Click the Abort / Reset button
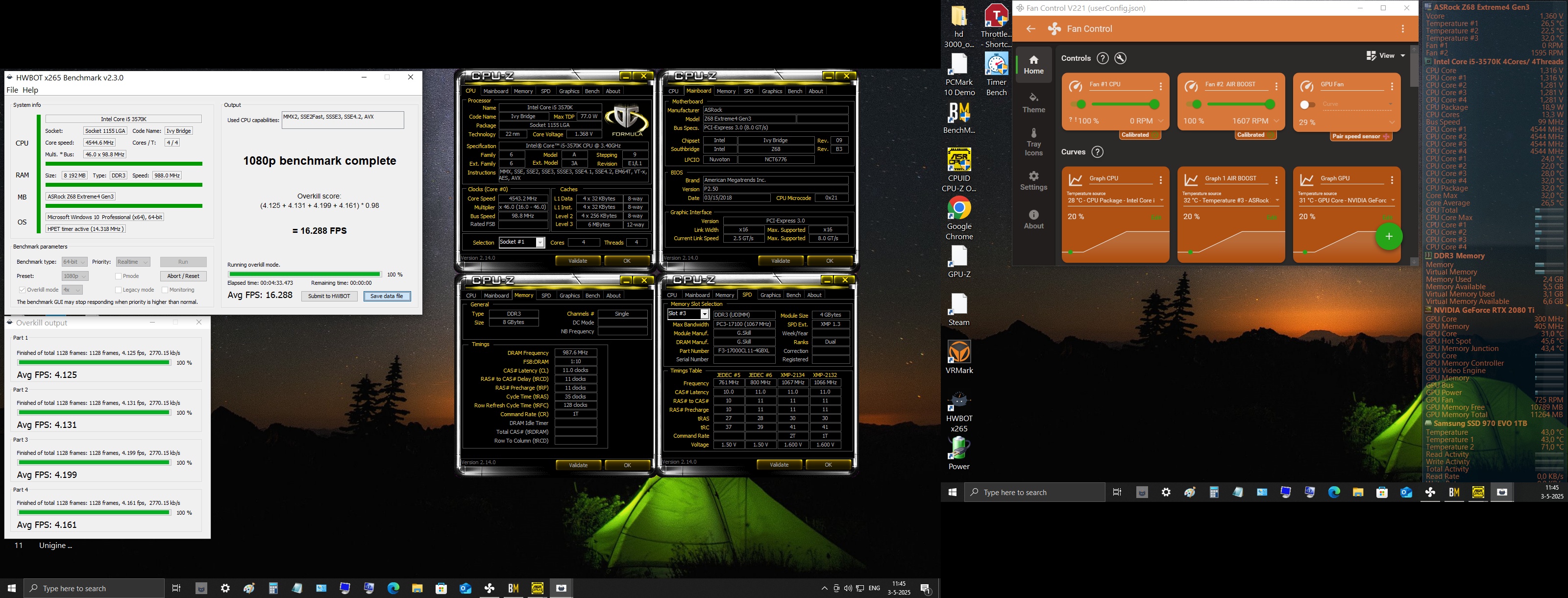 183,276
